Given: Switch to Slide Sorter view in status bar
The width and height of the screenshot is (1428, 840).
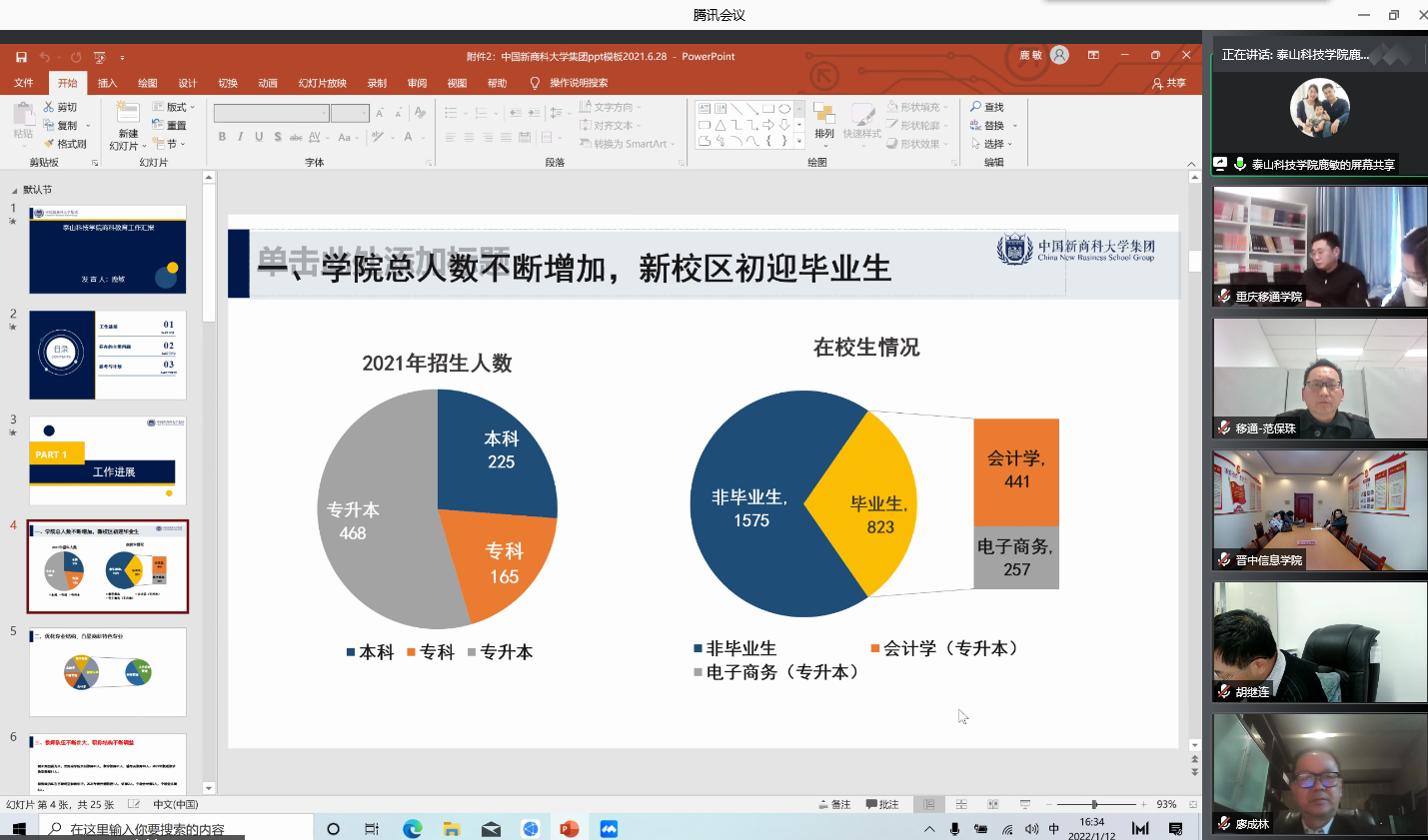Looking at the screenshot, I should tap(961, 804).
